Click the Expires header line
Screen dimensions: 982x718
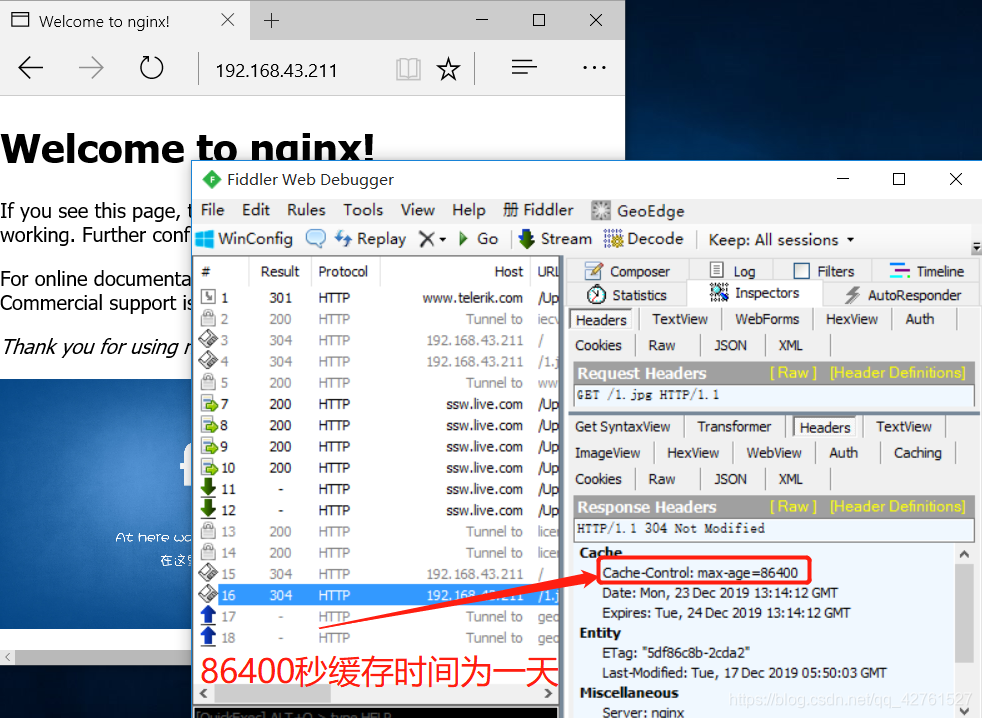726,613
